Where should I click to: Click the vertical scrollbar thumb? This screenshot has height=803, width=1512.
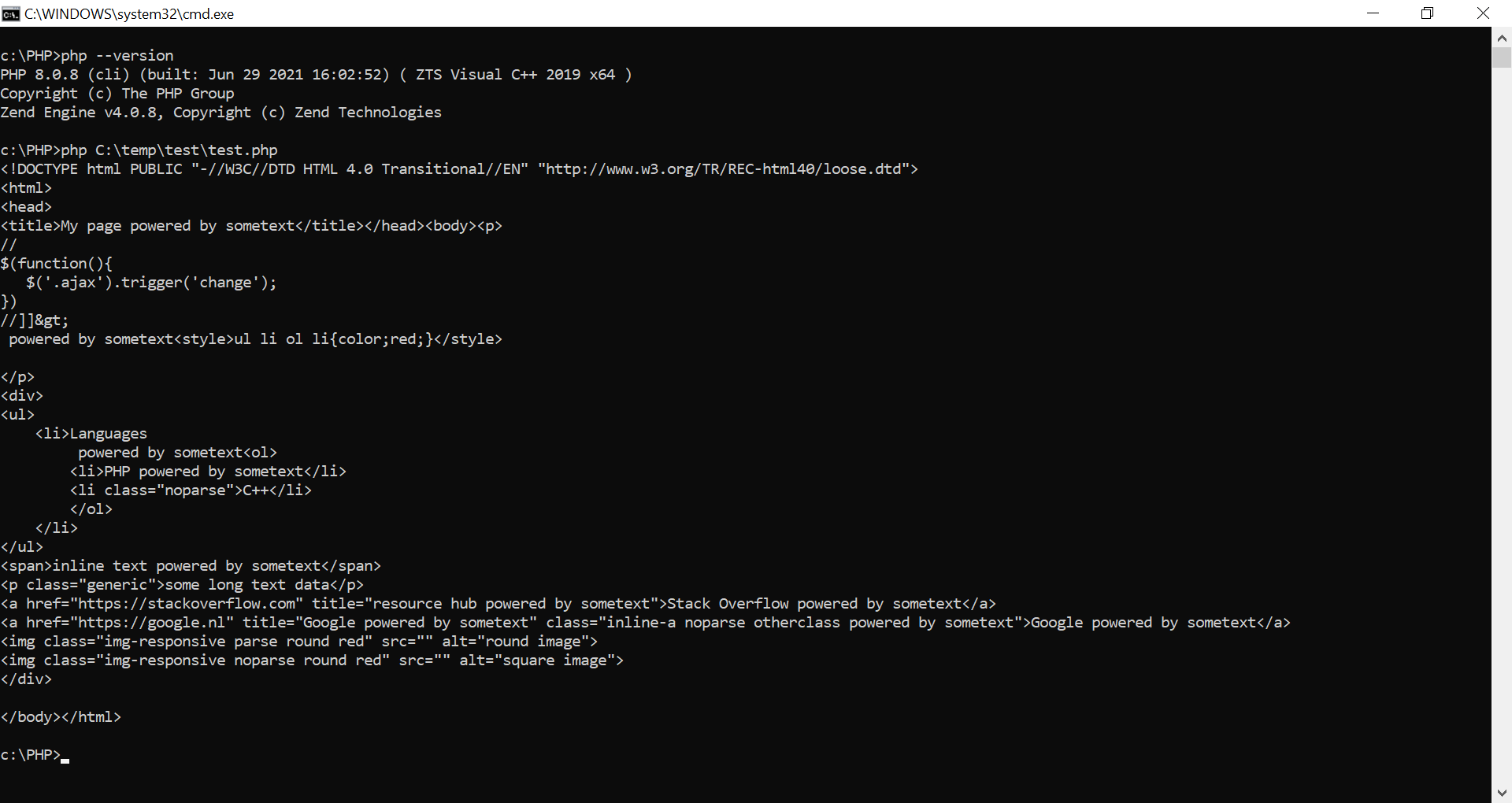click(1502, 57)
